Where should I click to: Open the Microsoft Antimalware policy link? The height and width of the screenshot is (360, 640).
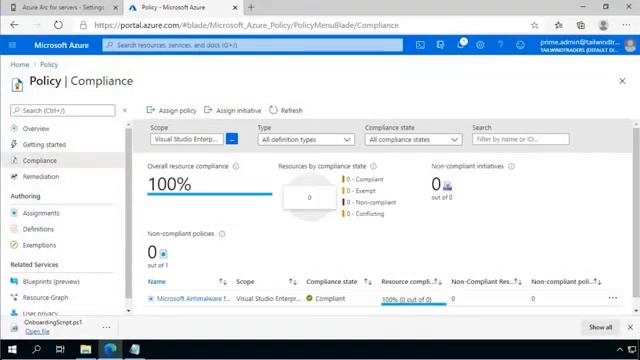tap(193, 299)
